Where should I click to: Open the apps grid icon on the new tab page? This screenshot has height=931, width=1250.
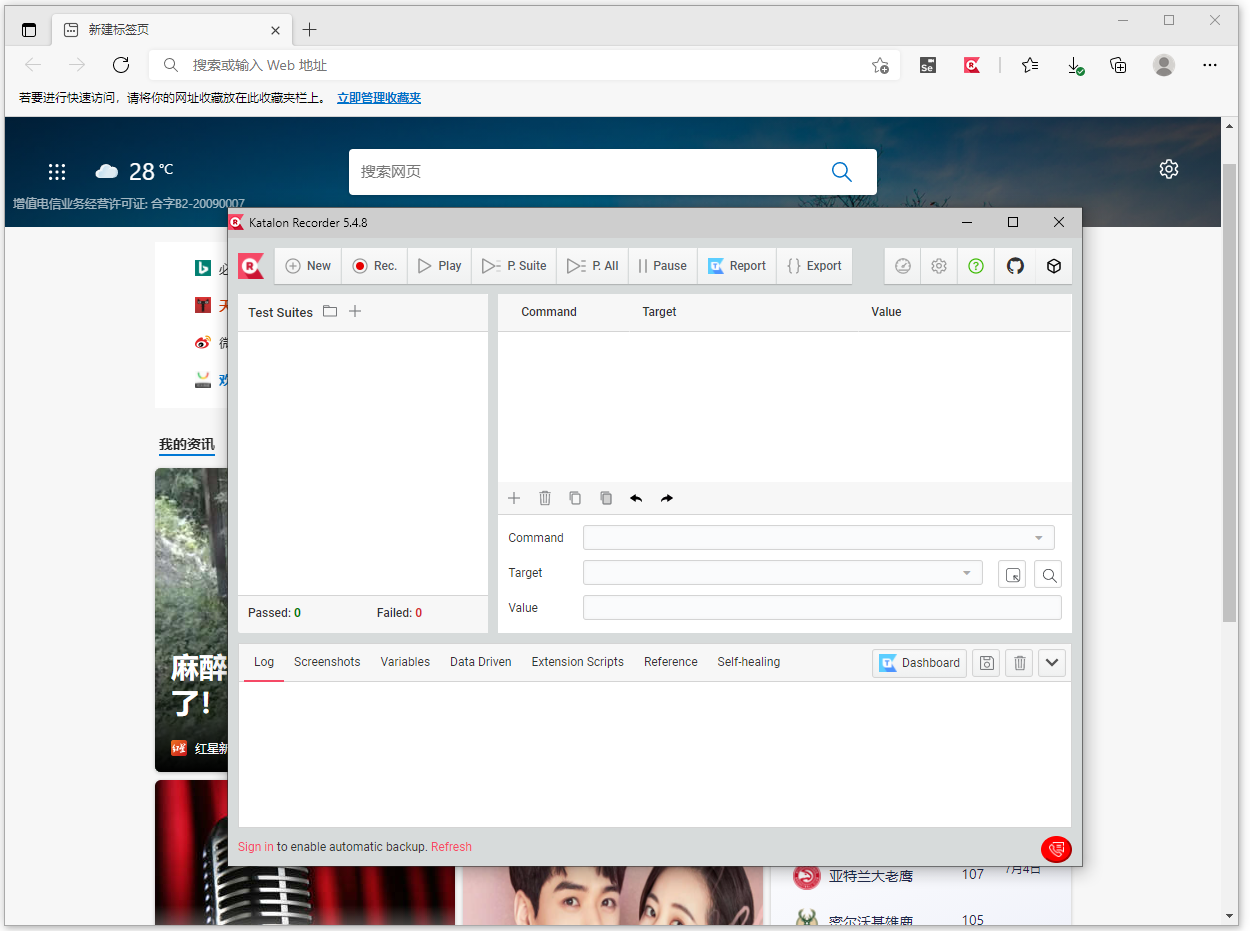click(57, 172)
